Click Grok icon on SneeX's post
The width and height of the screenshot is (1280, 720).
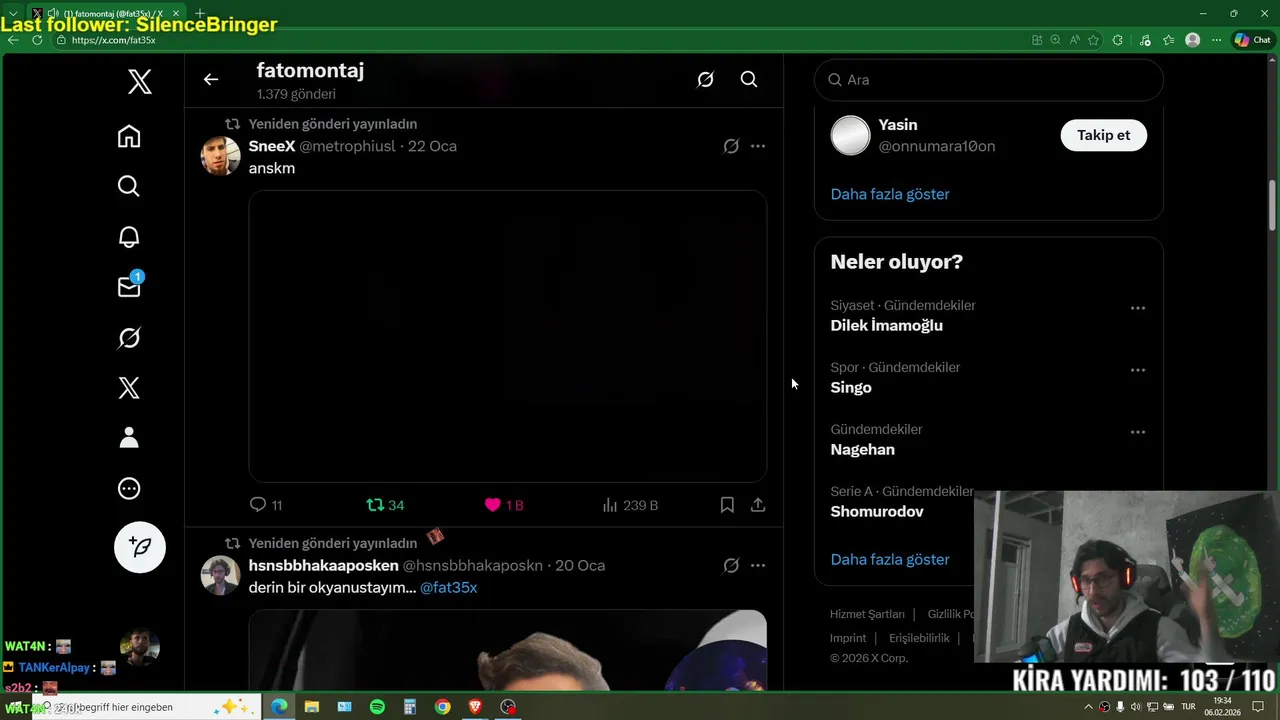click(731, 146)
